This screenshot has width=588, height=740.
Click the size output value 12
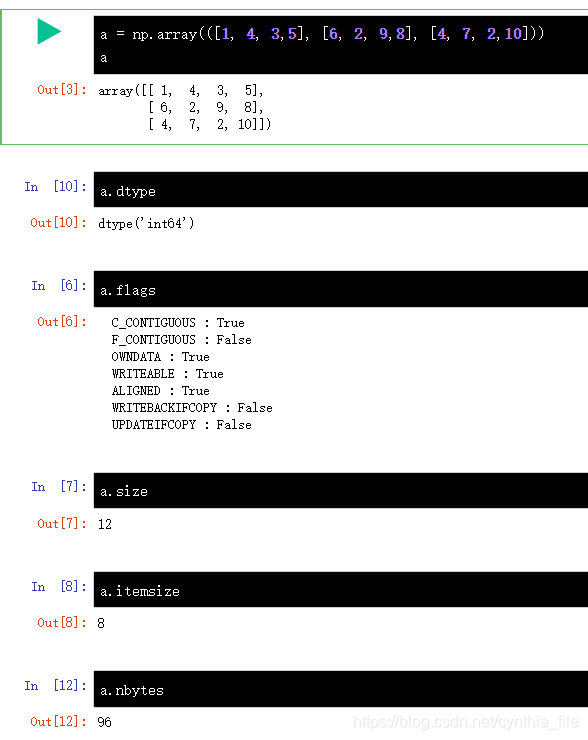[105, 524]
